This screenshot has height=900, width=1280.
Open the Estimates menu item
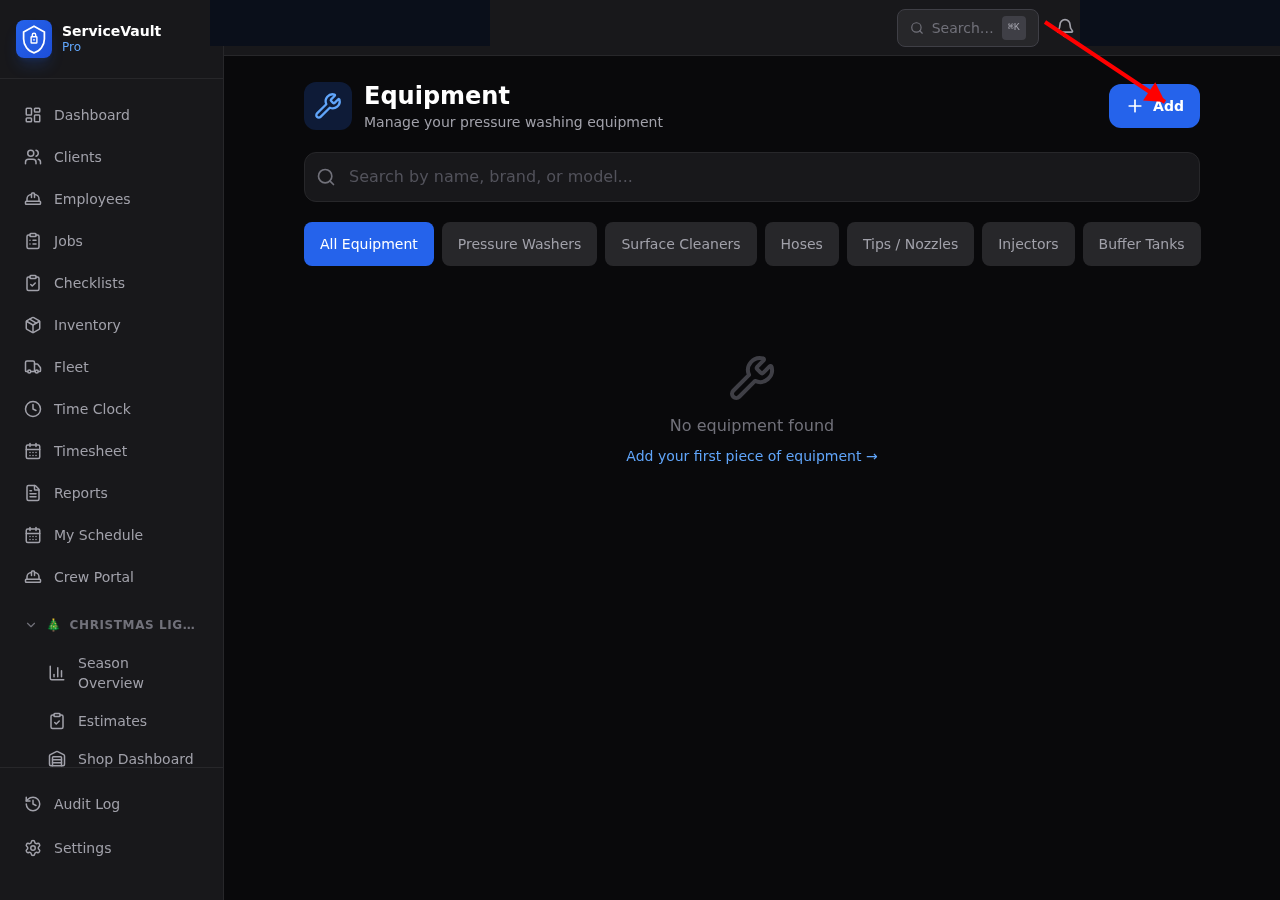click(112, 721)
